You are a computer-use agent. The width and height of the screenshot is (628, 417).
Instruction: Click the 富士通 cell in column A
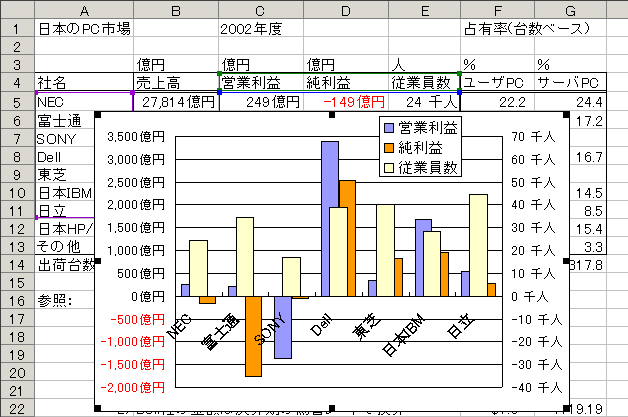pyautogui.click(x=65, y=120)
